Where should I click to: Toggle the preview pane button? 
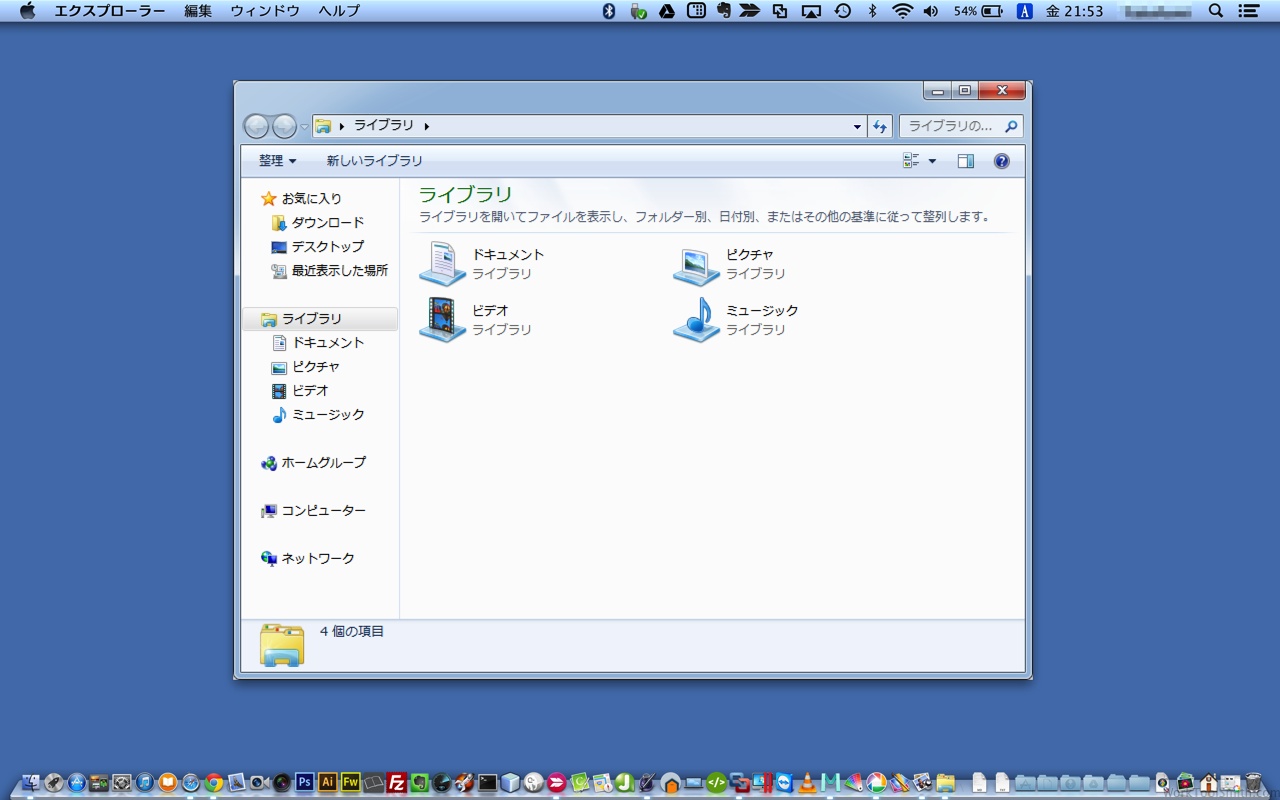tap(965, 161)
